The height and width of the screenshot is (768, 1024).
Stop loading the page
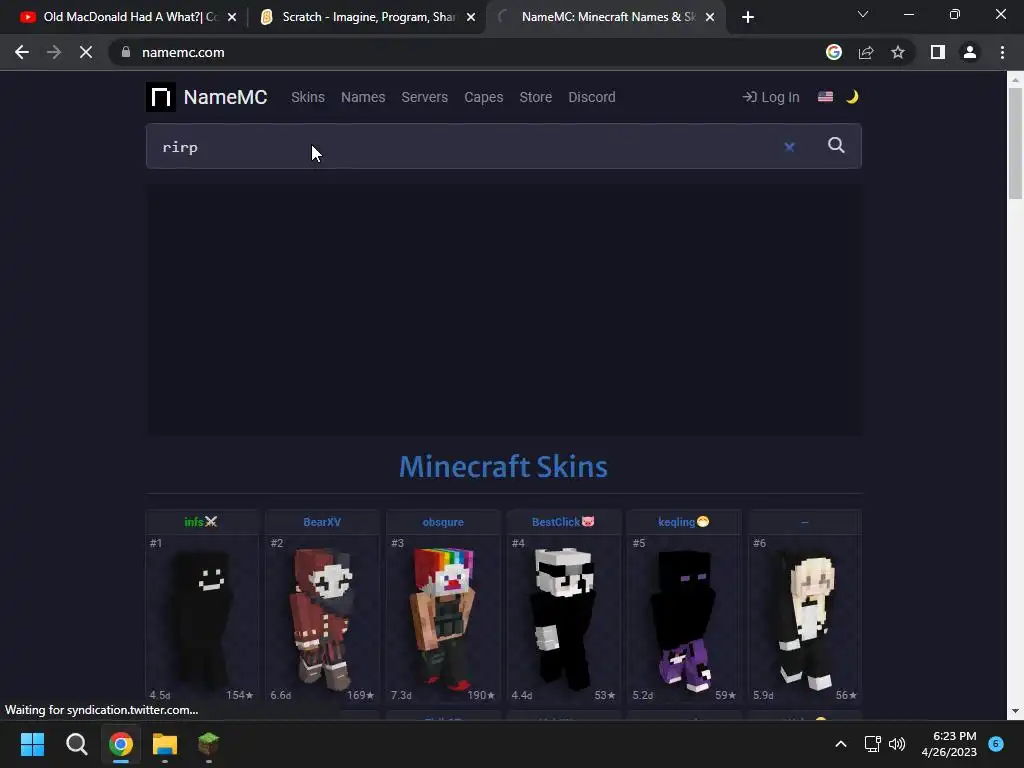coord(86,52)
